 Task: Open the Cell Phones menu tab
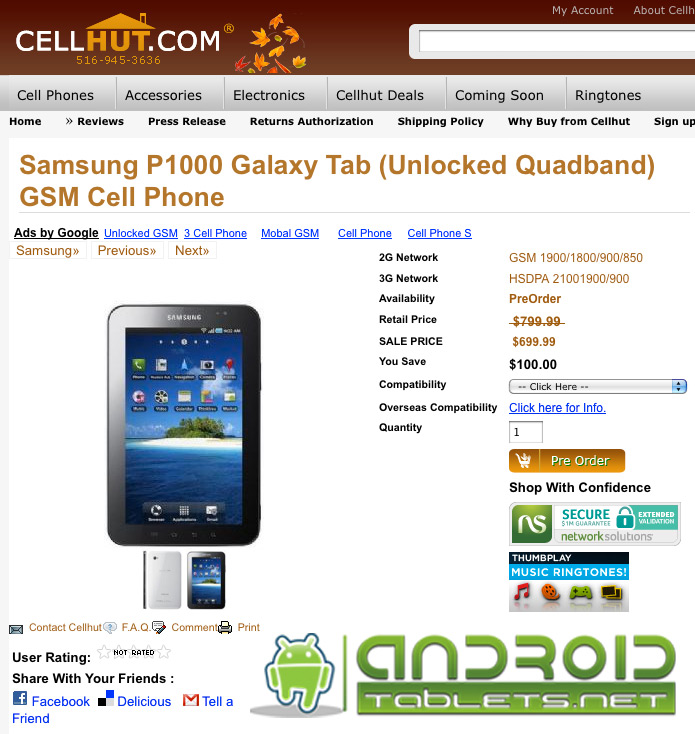click(x=55, y=95)
